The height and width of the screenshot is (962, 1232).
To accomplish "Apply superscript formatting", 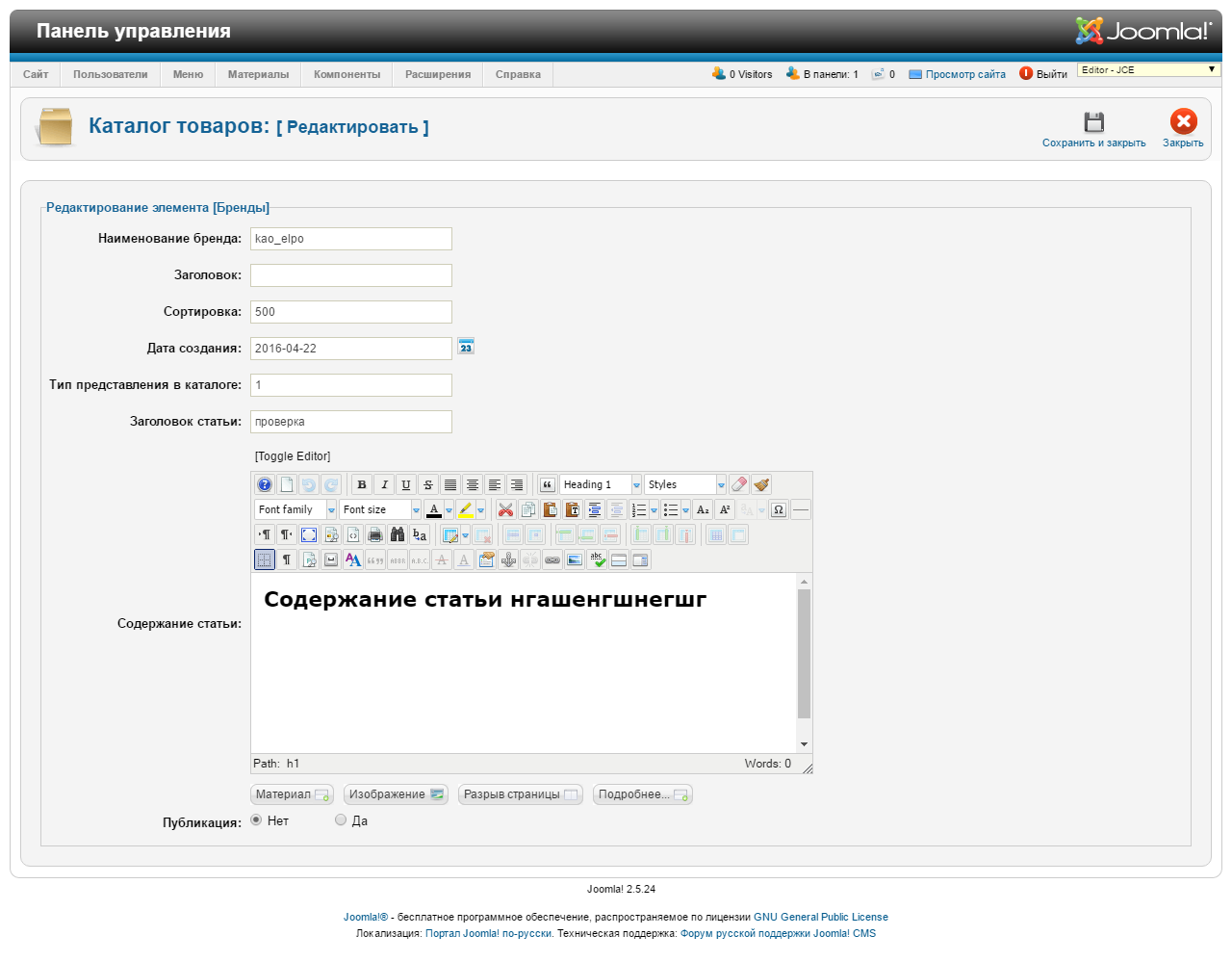I will tap(725, 509).
